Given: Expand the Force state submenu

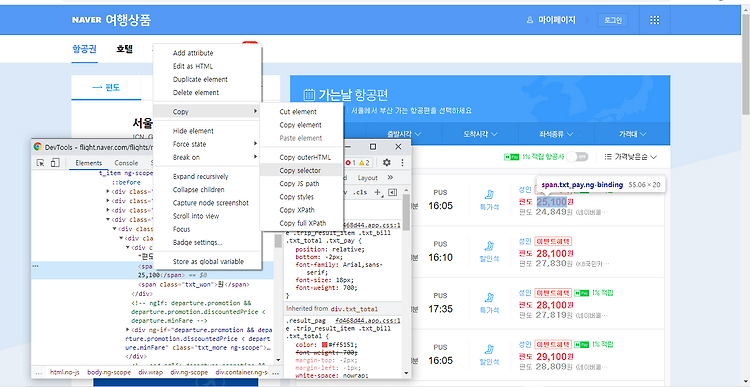Looking at the screenshot, I should pyautogui.click(x=207, y=144).
